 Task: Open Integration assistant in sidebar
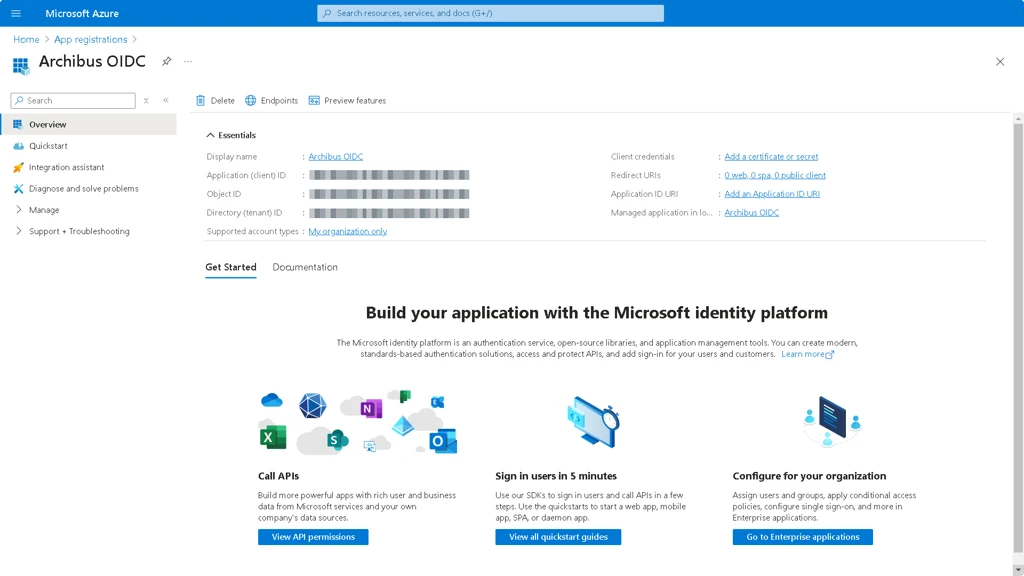pyautogui.click(x=66, y=167)
